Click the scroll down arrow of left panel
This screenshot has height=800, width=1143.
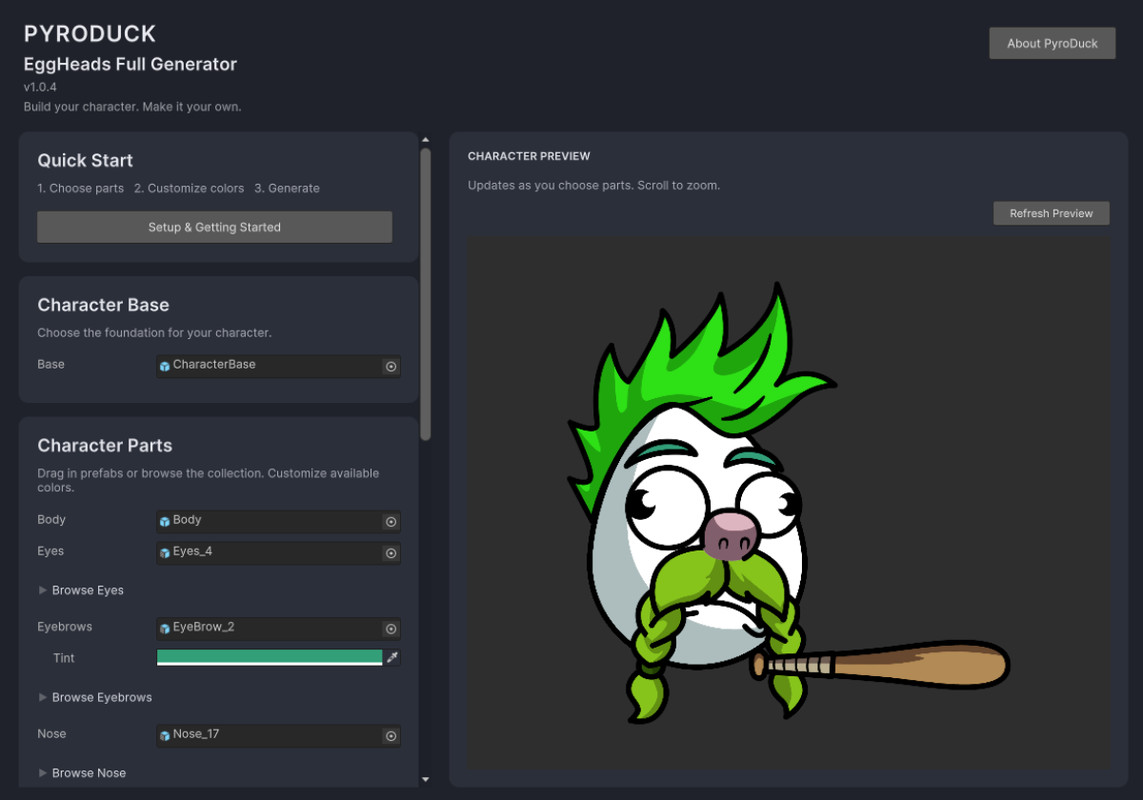(426, 780)
